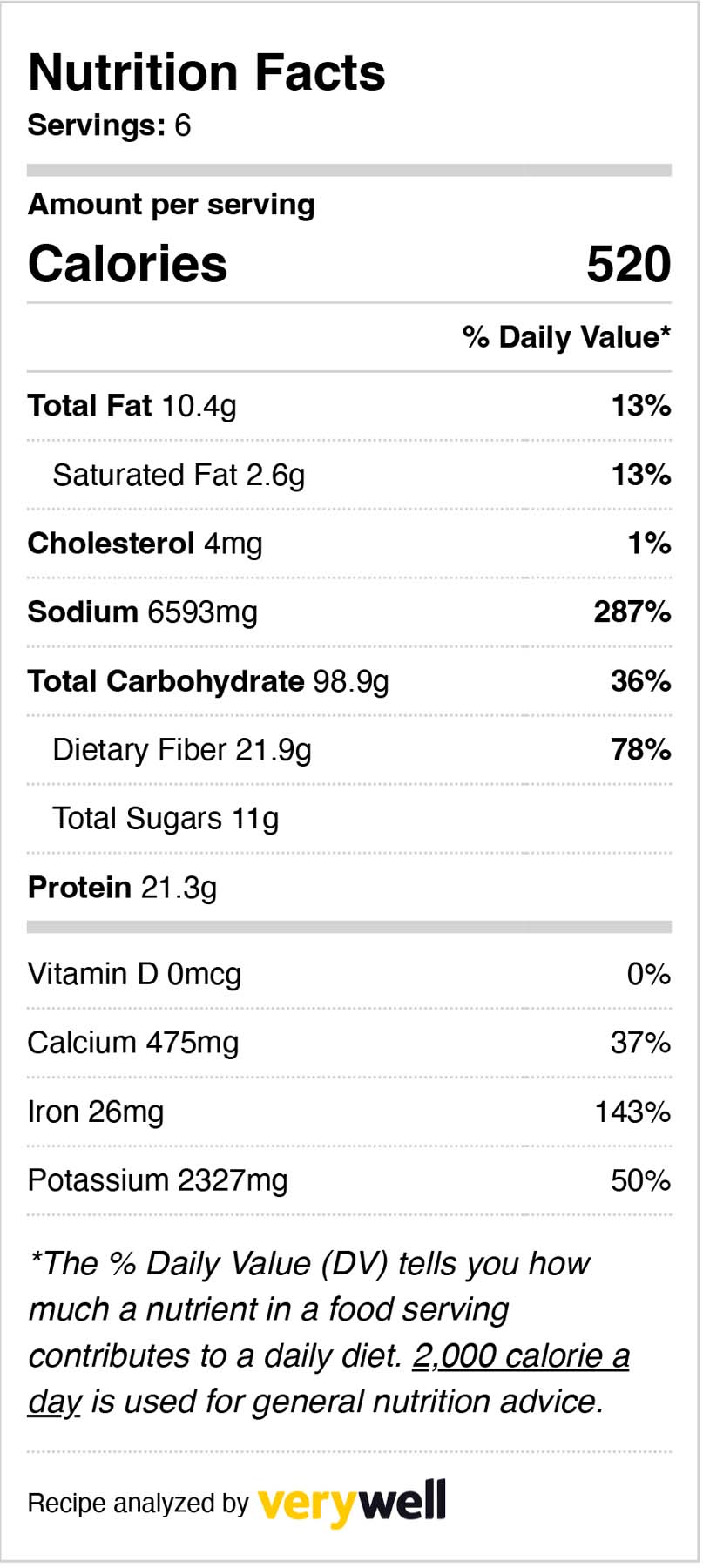Select the Servings: 6 text
703x1568 pixels.
click(x=109, y=125)
